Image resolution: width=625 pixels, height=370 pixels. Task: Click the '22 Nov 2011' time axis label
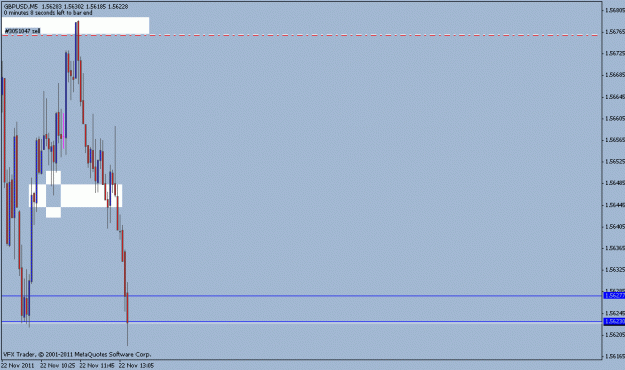[x=18, y=365]
